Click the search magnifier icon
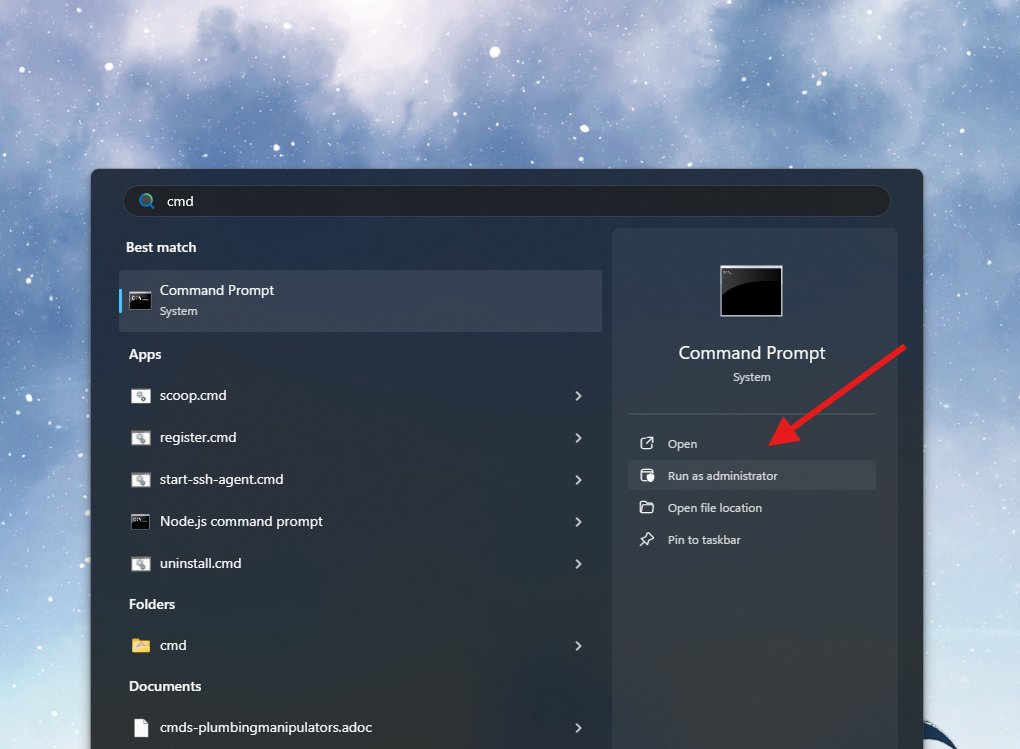 (147, 201)
